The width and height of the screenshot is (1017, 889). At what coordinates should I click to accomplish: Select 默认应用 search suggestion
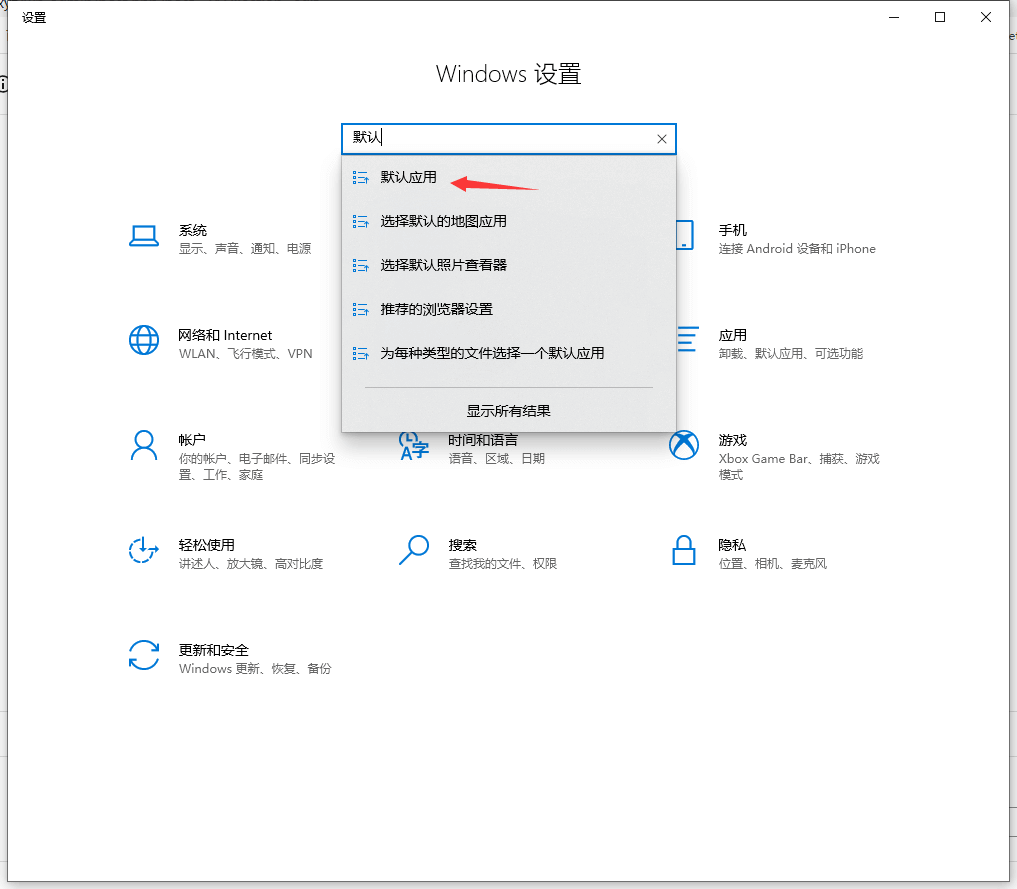click(509, 177)
